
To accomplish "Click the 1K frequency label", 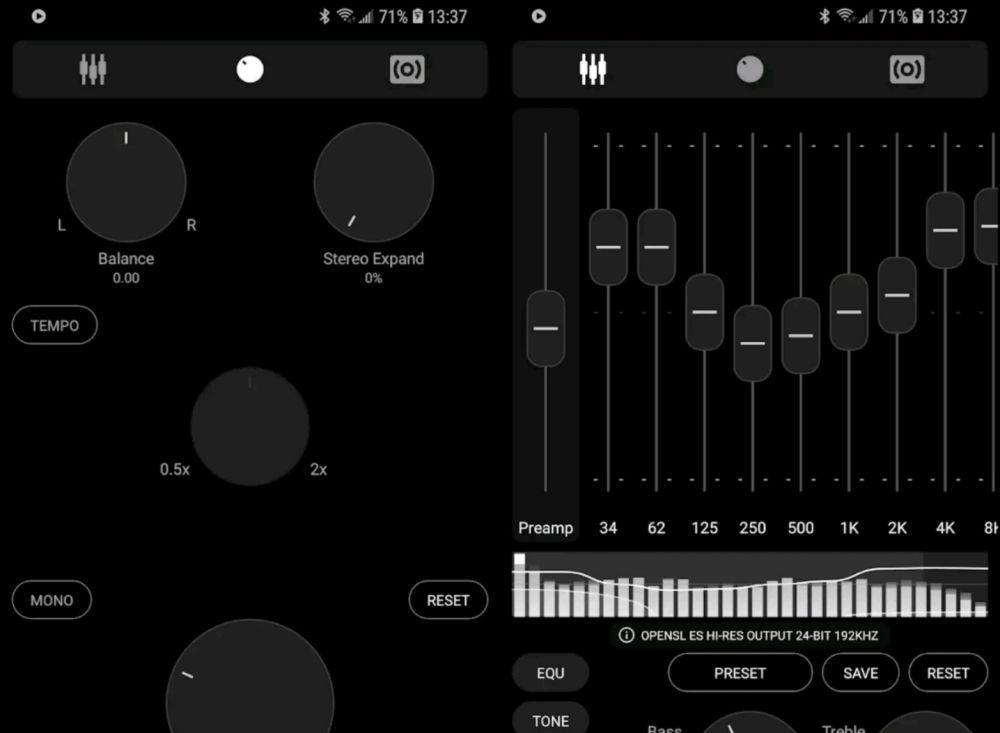I will [x=849, y=528].
